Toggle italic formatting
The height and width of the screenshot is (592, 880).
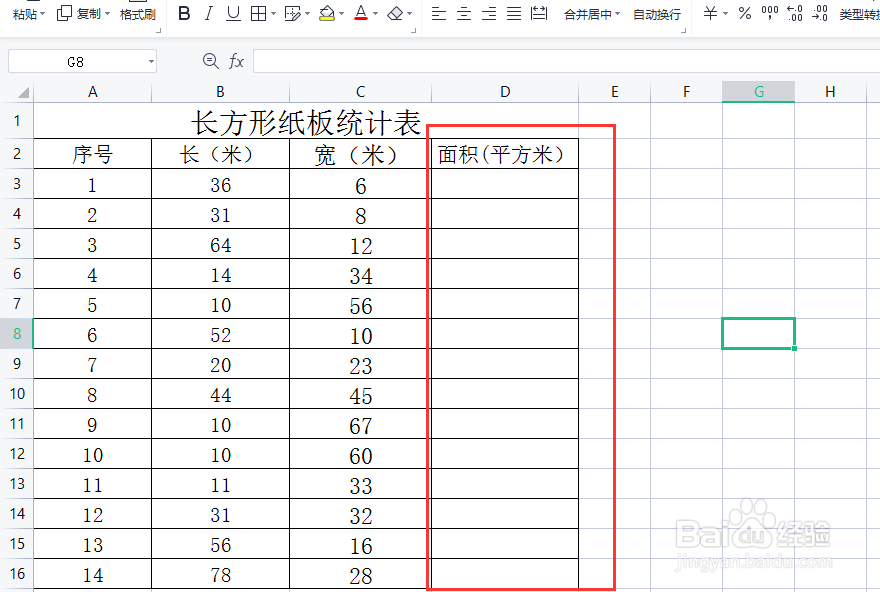pyautogui.click(x=208, y=13)
